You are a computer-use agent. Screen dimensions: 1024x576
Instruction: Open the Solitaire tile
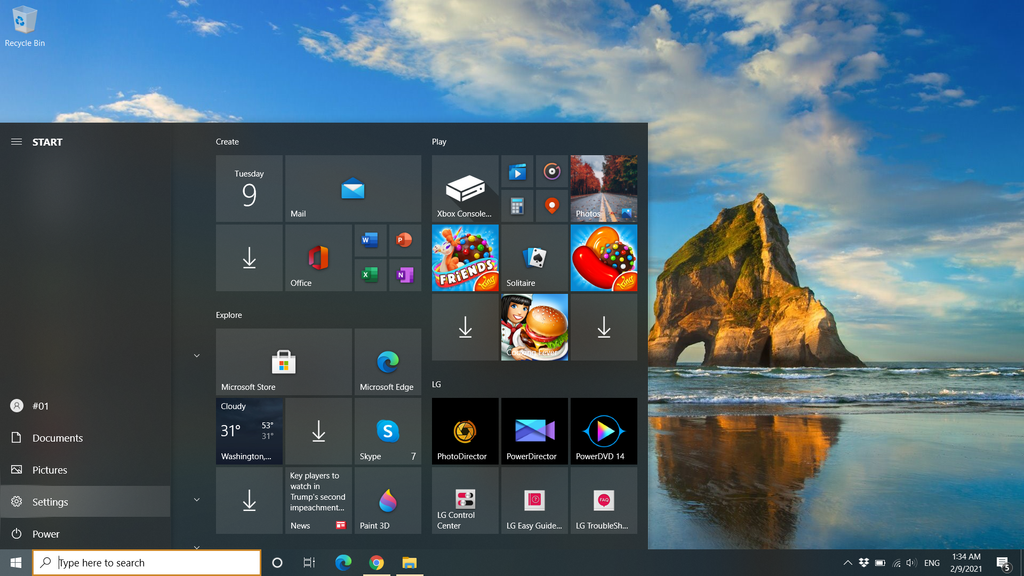click(x=534, y=258)
